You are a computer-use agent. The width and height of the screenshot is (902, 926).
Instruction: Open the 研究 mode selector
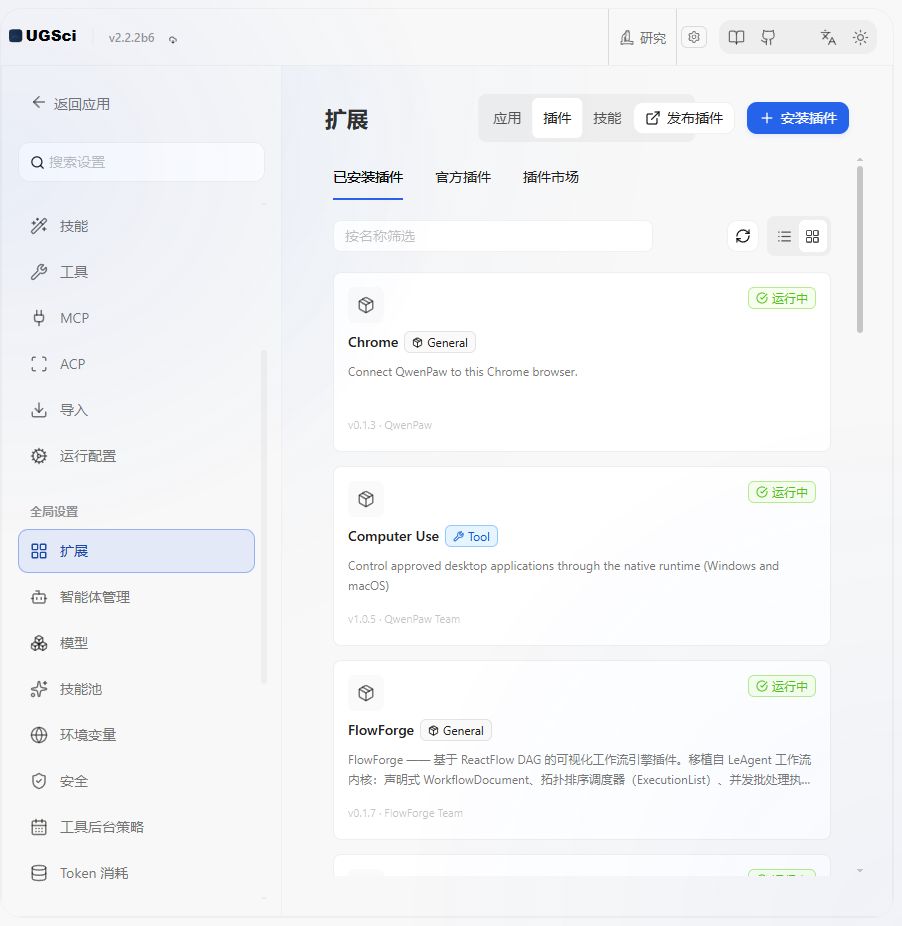[643, 38]
